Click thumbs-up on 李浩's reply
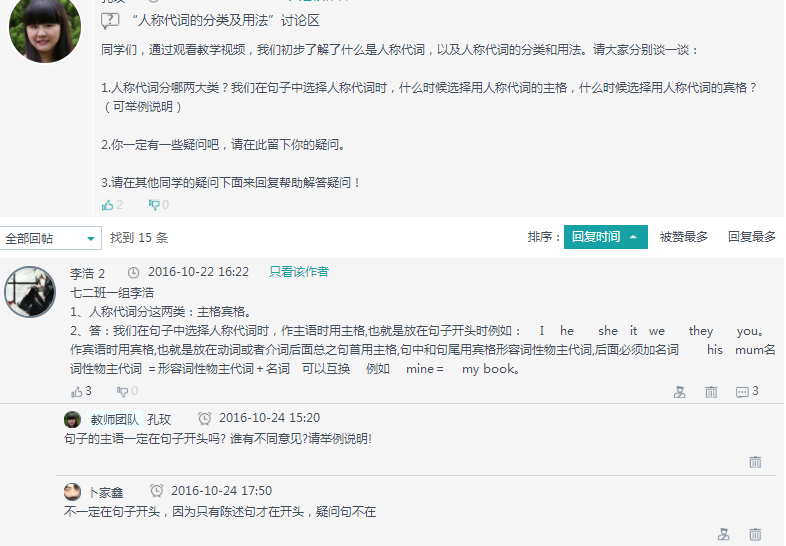 77,391
